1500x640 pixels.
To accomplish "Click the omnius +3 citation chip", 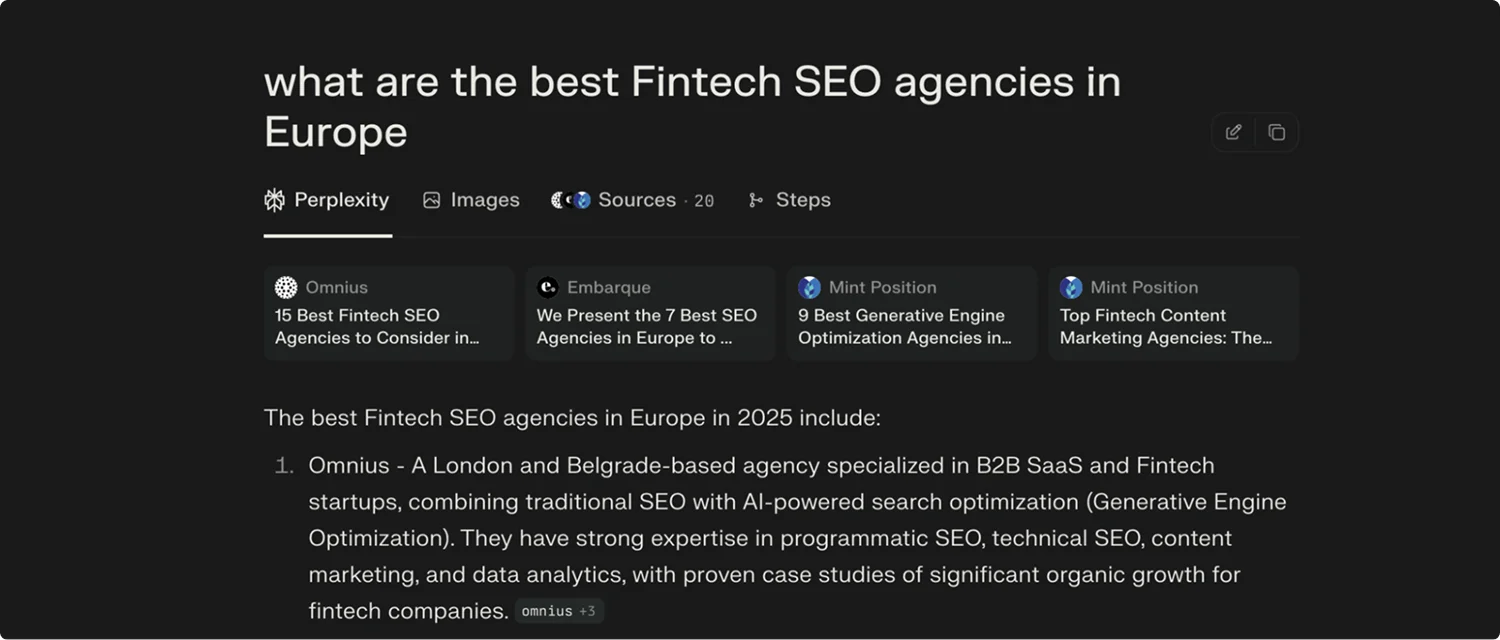I will click(x=559, y=611).
